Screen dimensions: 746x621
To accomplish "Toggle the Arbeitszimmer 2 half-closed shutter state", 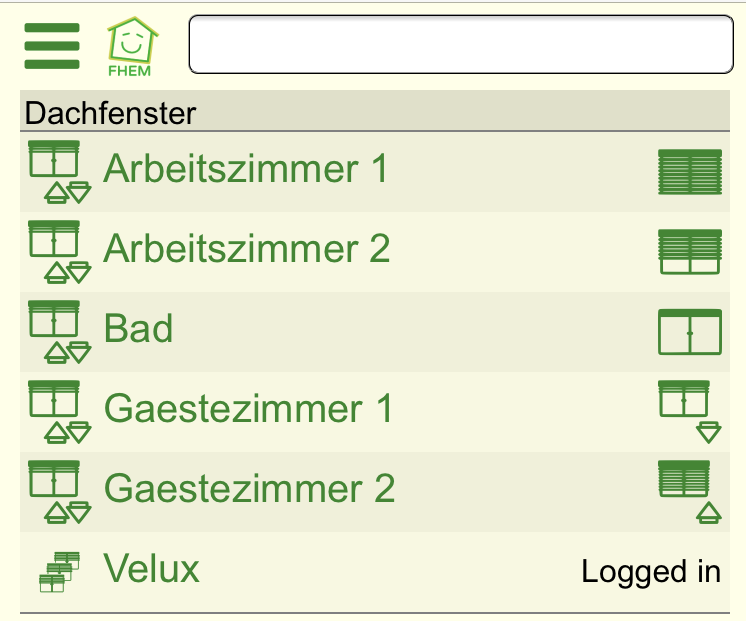I will (690, 252).
